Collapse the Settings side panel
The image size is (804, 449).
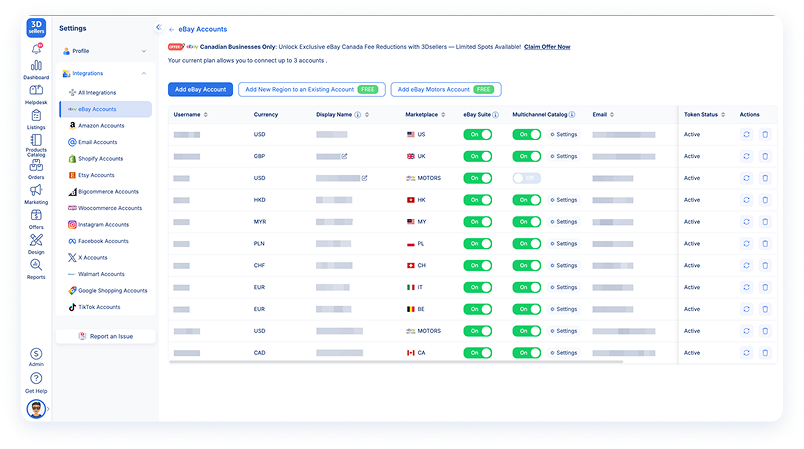(x=158, y=27)
